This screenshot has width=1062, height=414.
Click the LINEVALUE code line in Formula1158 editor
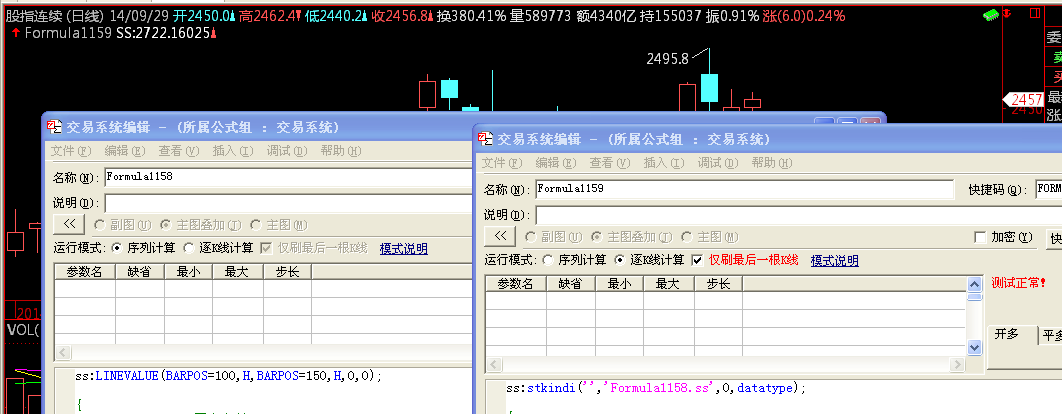point(228,375)
